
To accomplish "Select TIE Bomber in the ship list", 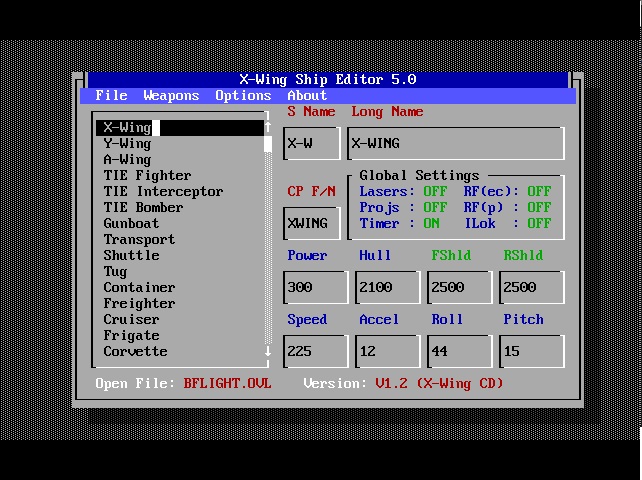I will tap(180, 207).
